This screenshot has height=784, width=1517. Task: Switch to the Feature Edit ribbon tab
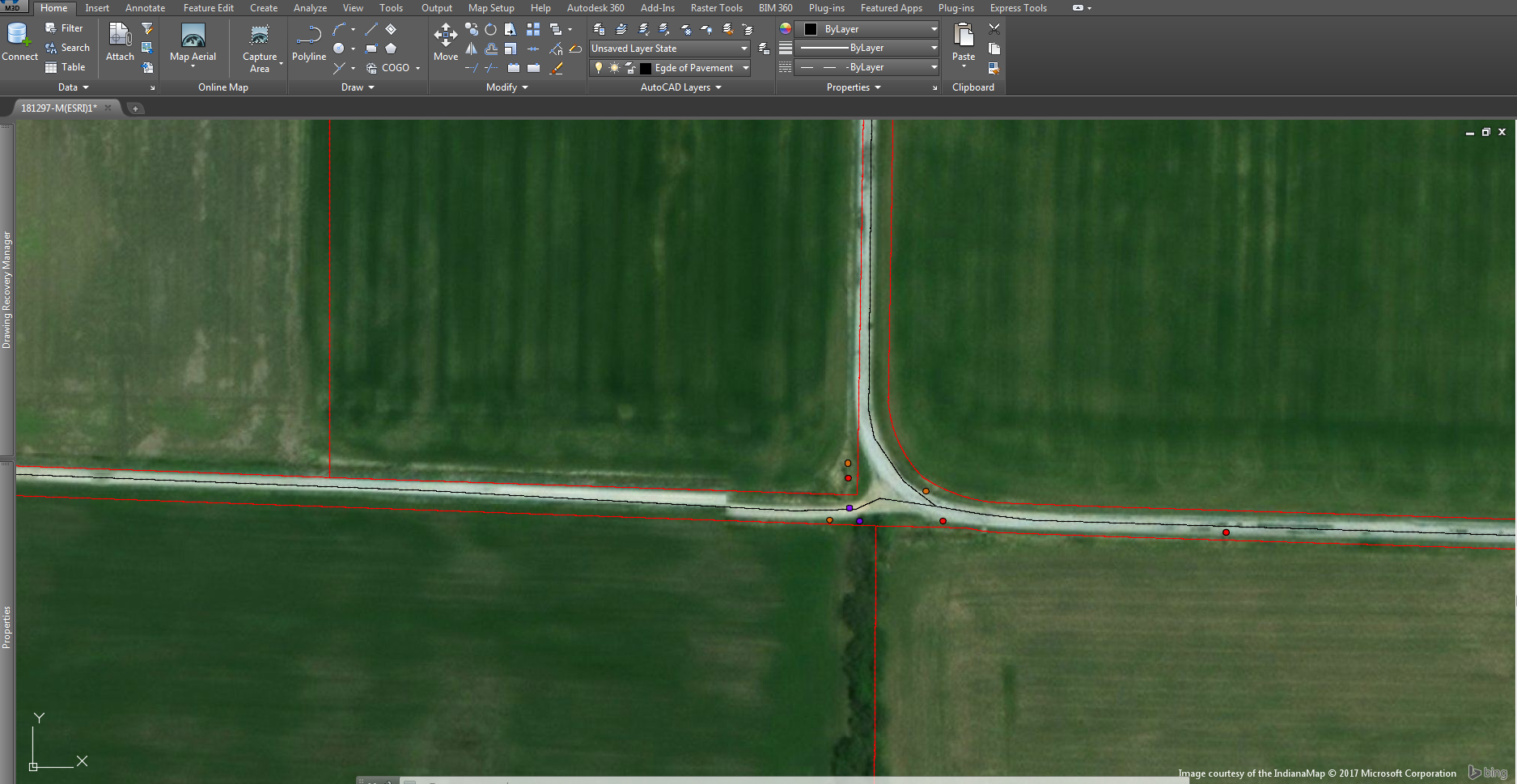click(x=208, y=7)
